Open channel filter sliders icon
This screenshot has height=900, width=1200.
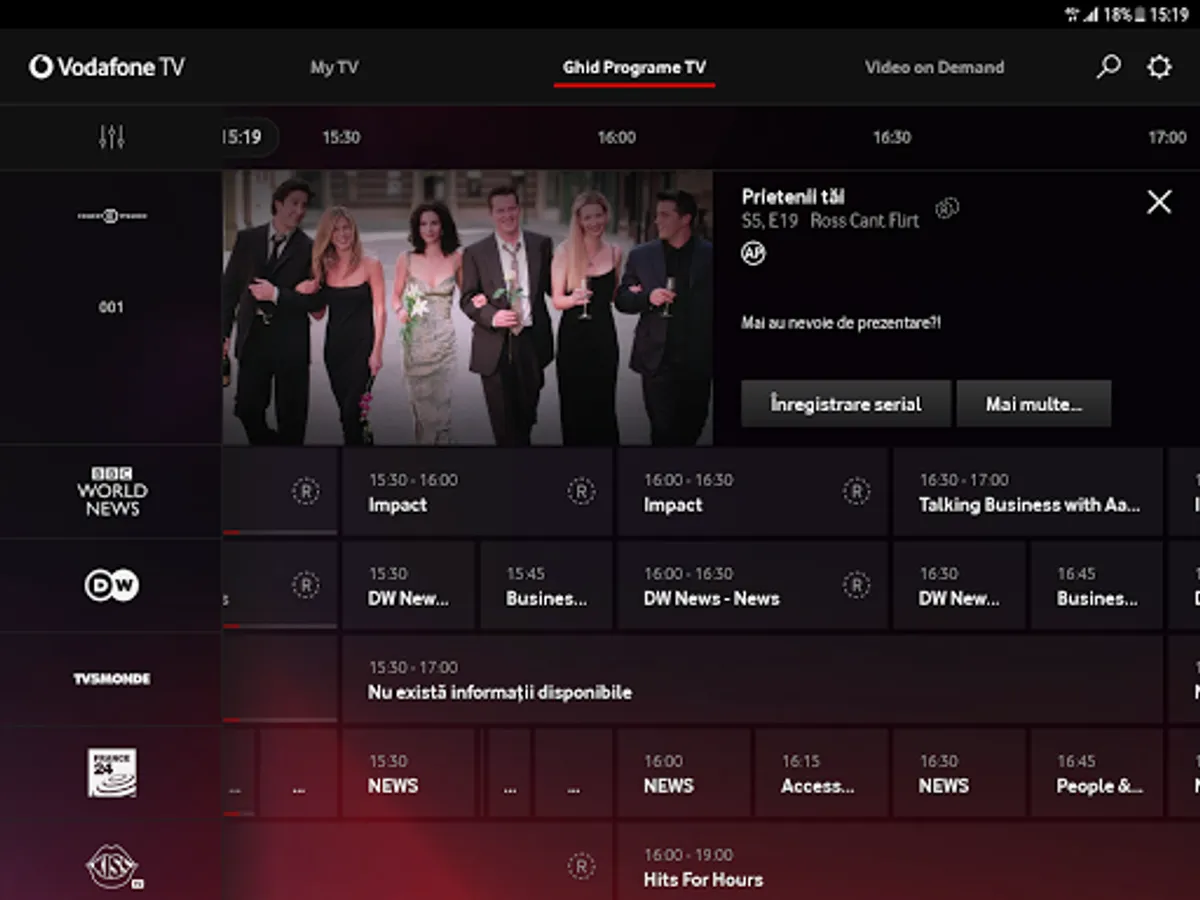tap(112, 137)
